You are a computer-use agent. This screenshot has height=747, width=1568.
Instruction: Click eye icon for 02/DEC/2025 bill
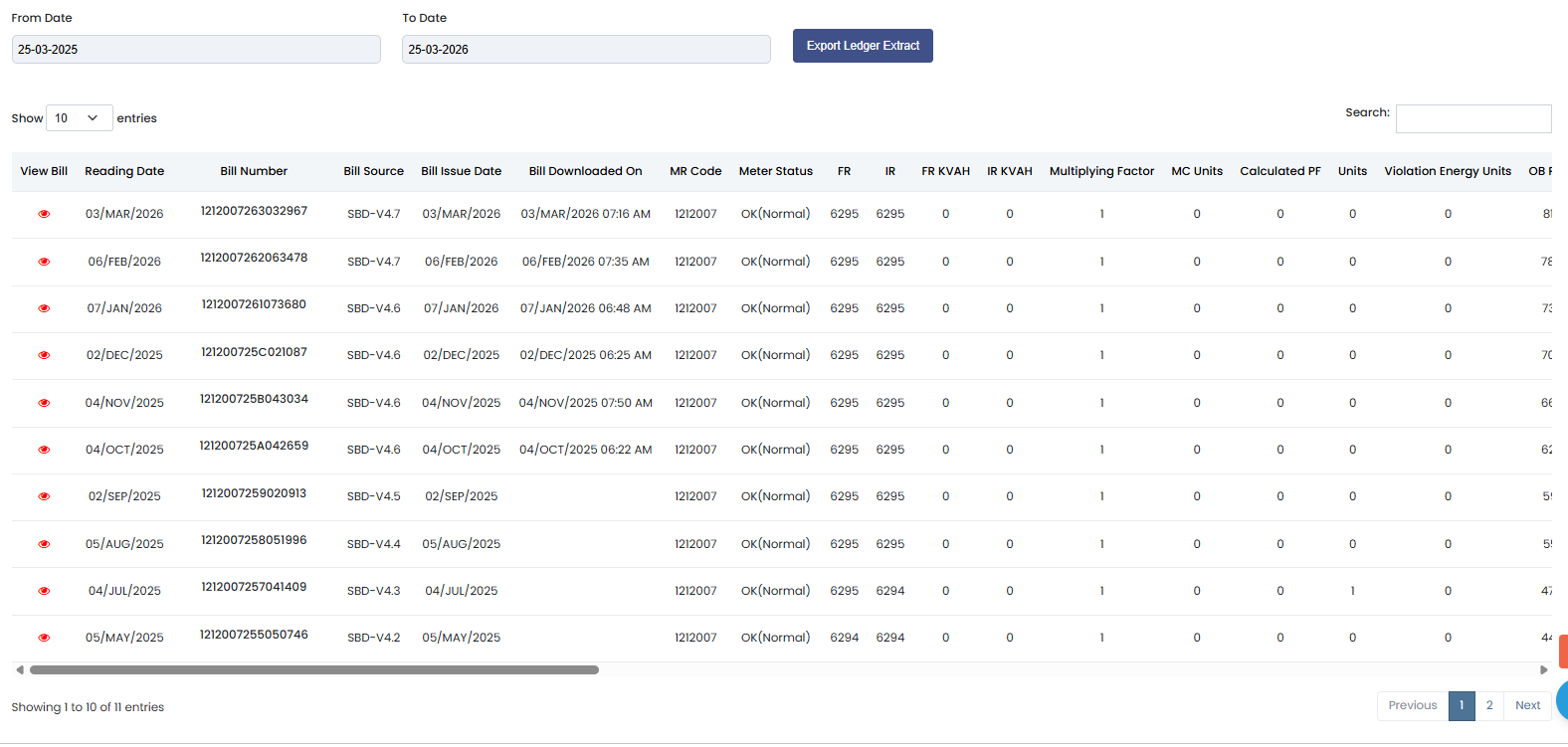tap(44, 355)
